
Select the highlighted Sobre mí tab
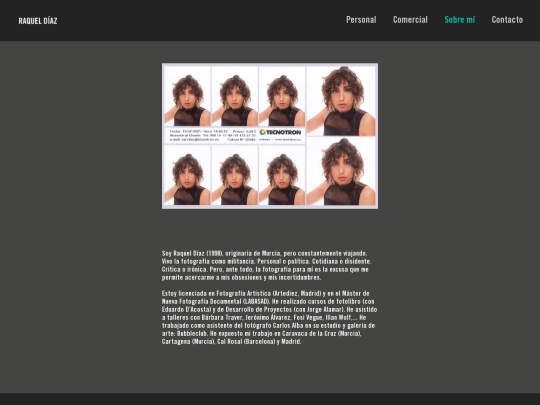(x=460, y=20)
